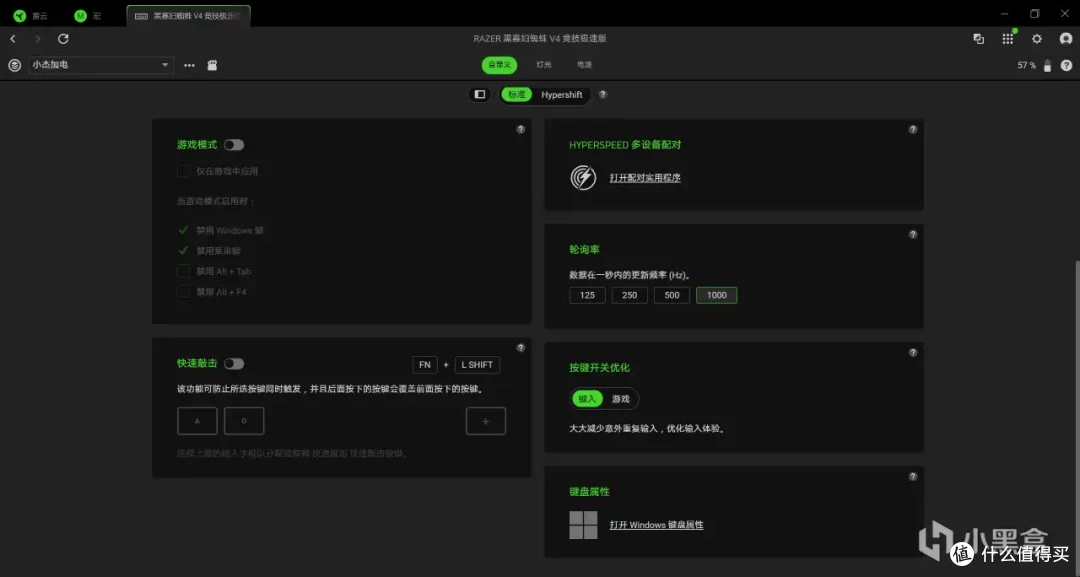Image resolution: width=1080 pixels, height=577 pixels.
Task: Select the 标准 standard mode
Action: click(517, 94)
